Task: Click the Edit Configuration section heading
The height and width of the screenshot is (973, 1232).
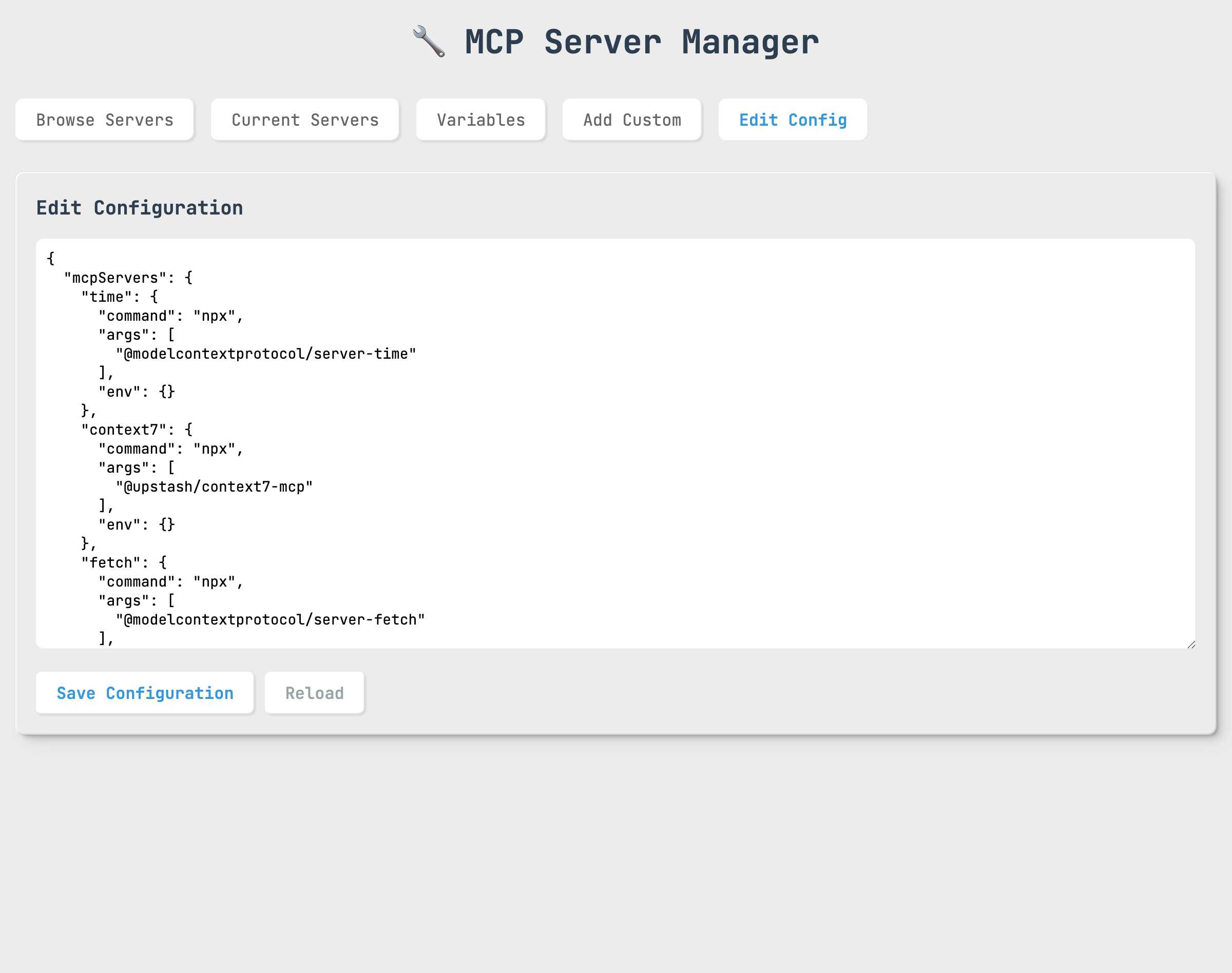Action: coord(140,207)
